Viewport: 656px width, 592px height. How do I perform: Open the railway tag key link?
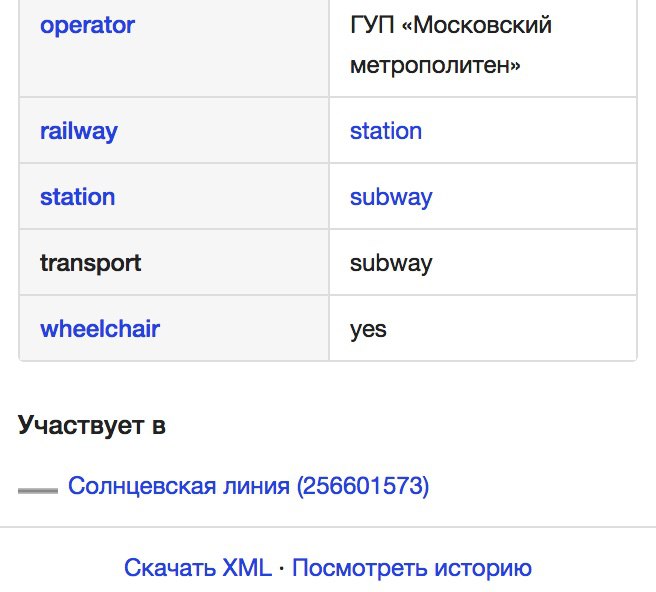79,132
